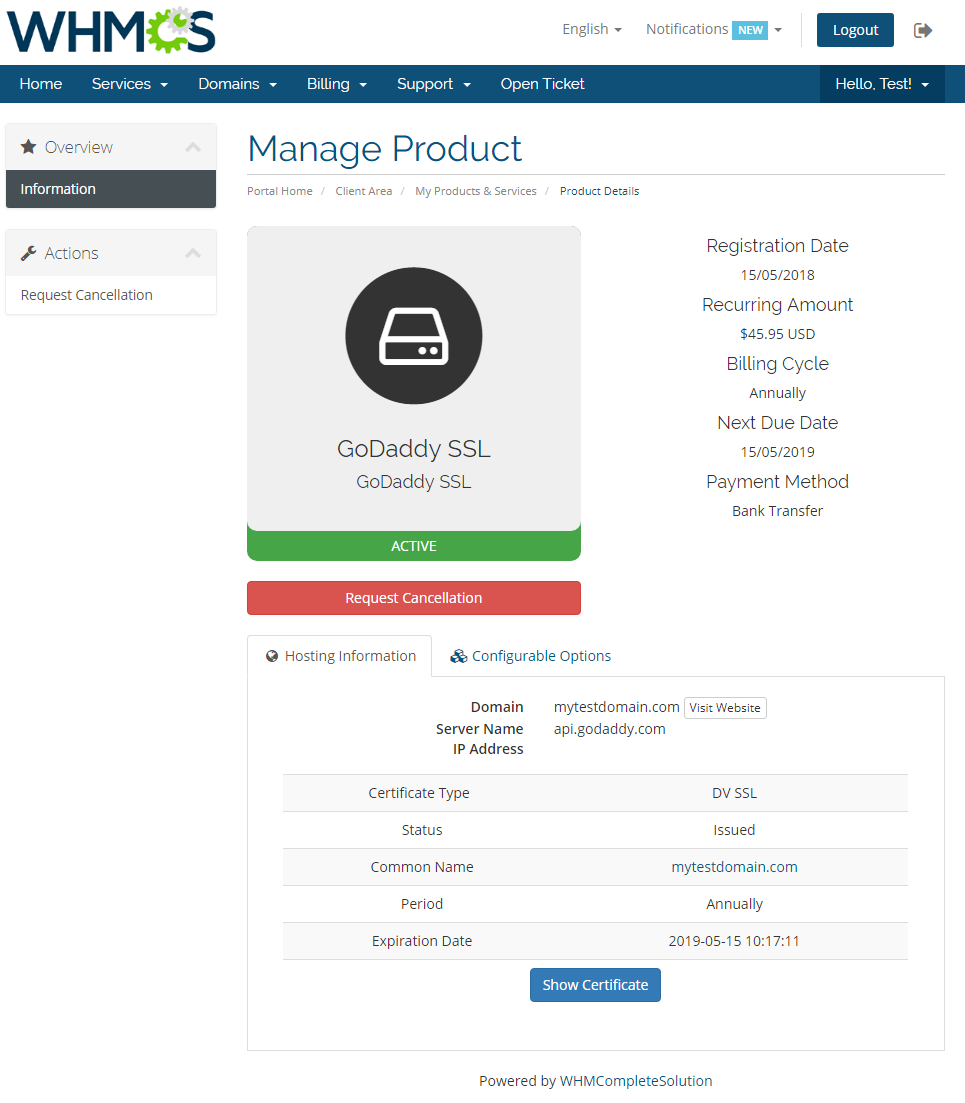Open the Notifications dropdown
The image size is (965, 1103).
[714, 30]
